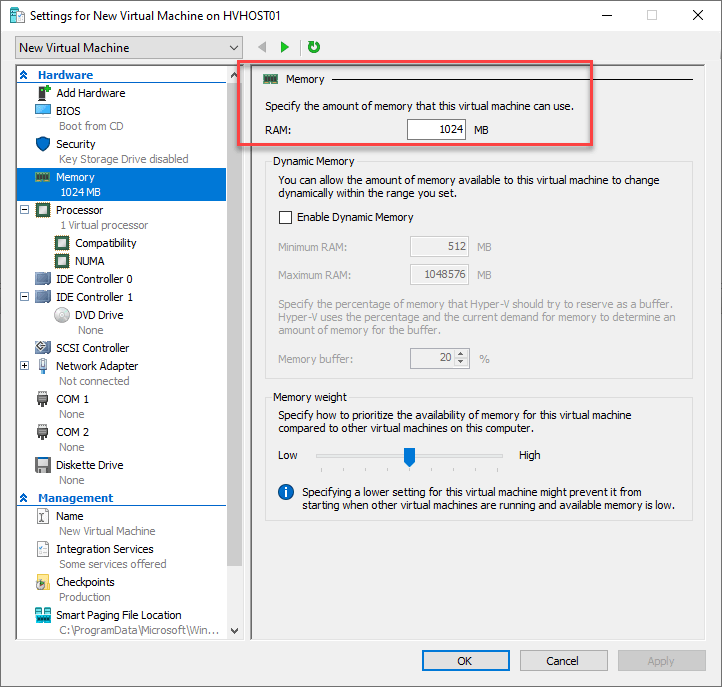Collapse the Management section chevron
This screenshot has width=722, height=687.
(x=24, y=498)
